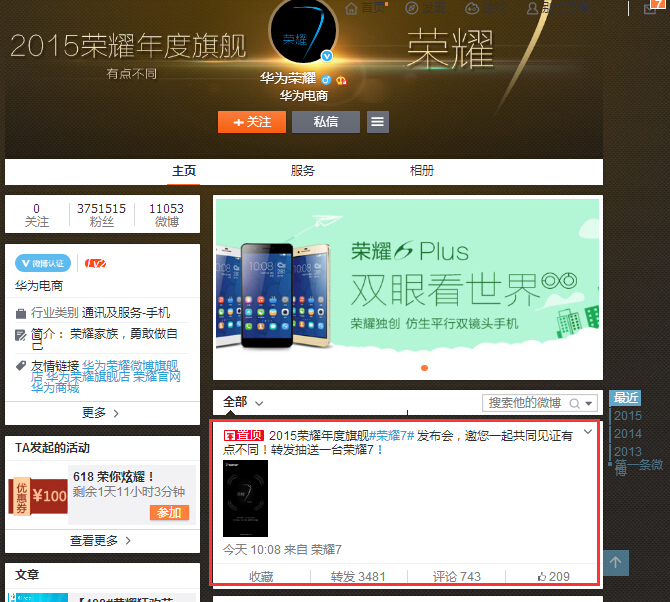Open the 华为商城 link

pos(55,388)
